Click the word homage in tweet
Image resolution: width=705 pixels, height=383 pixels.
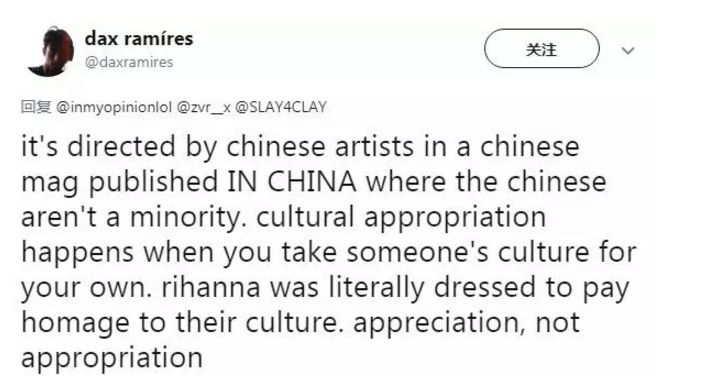pos(76,324)
